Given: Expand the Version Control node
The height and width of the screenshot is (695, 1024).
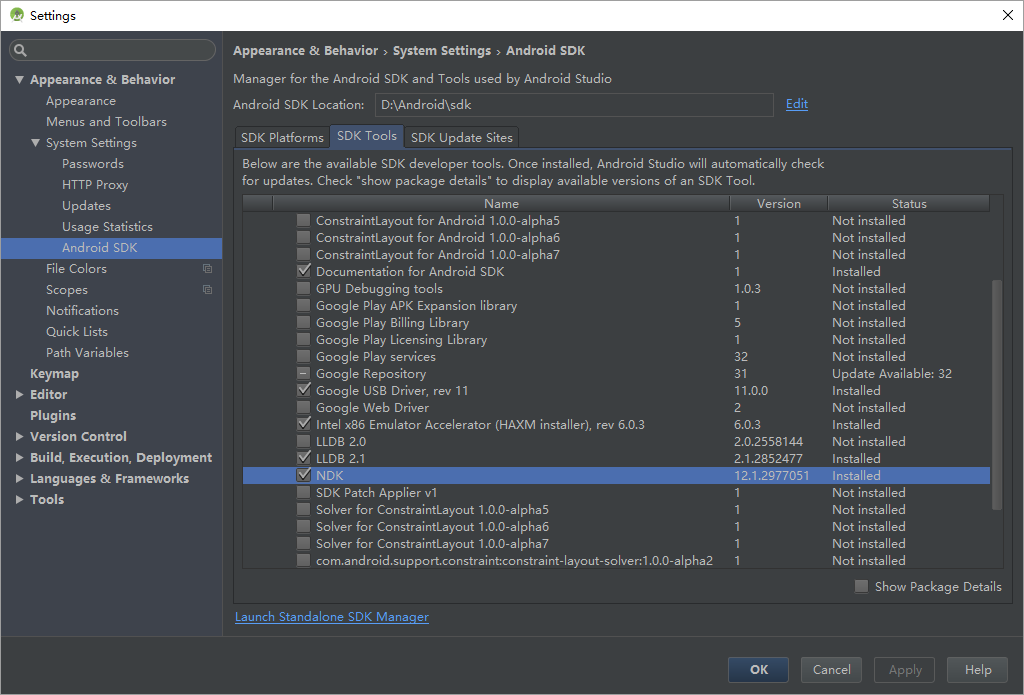Looking at the screenshot, I should [x=20, y=437].
